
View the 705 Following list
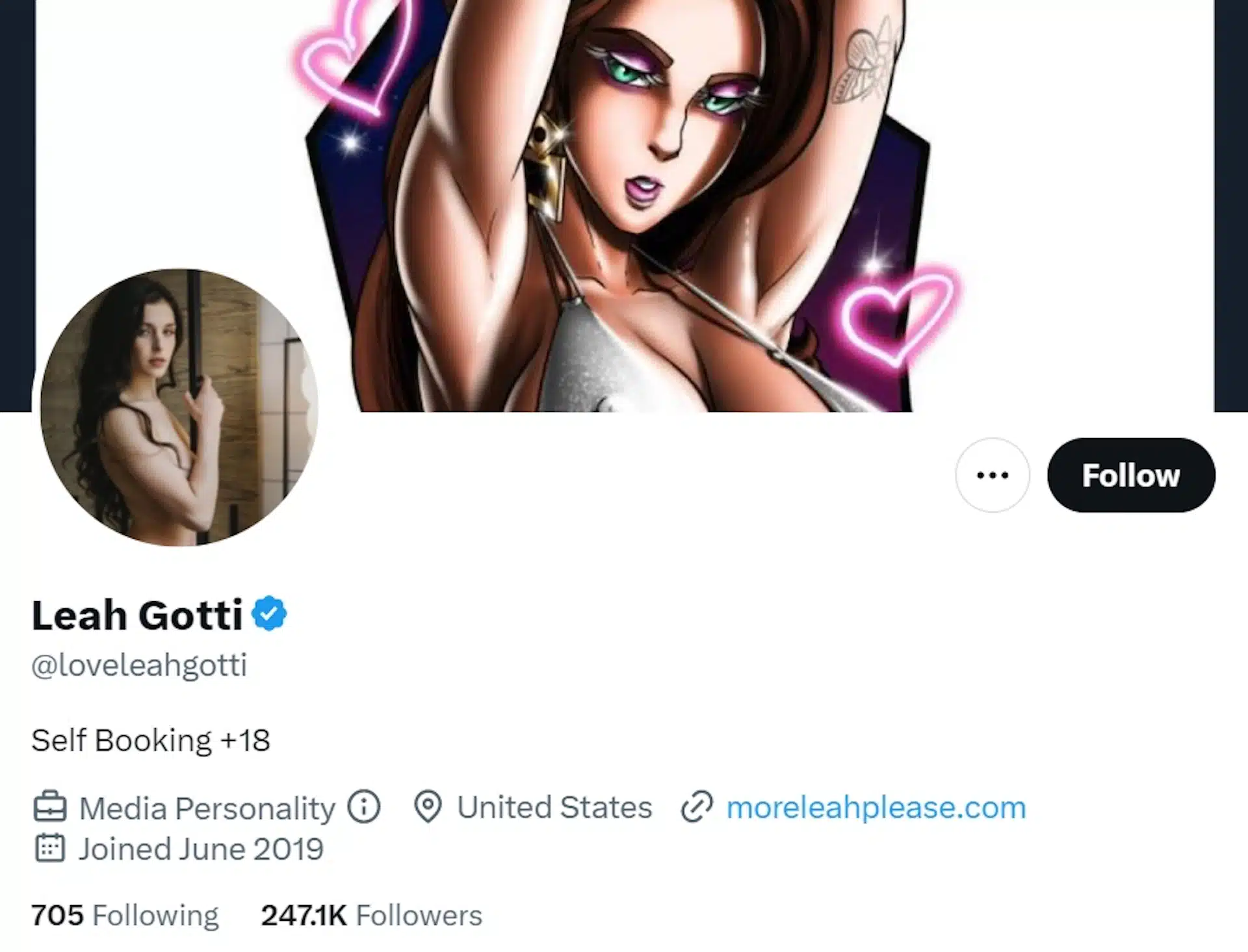pos(125,915)
